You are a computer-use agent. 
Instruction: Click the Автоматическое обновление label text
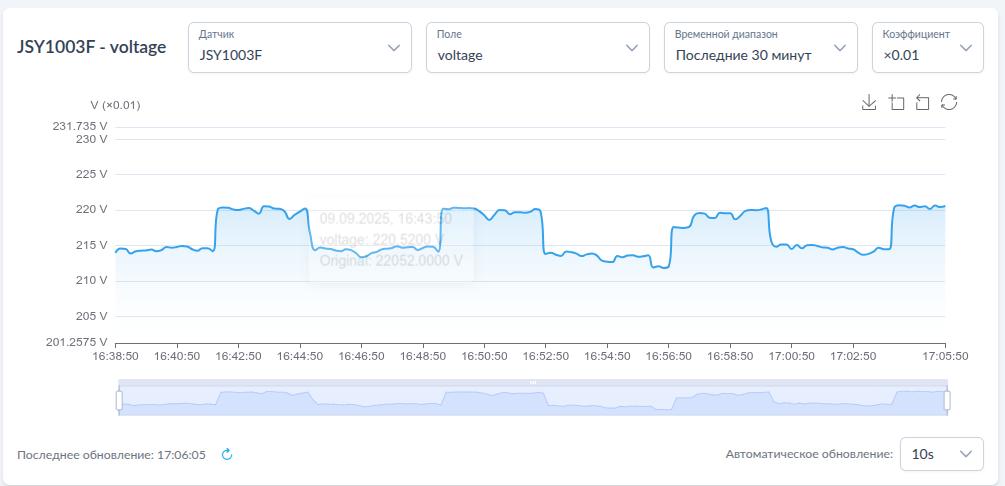(x=808, y=455)
